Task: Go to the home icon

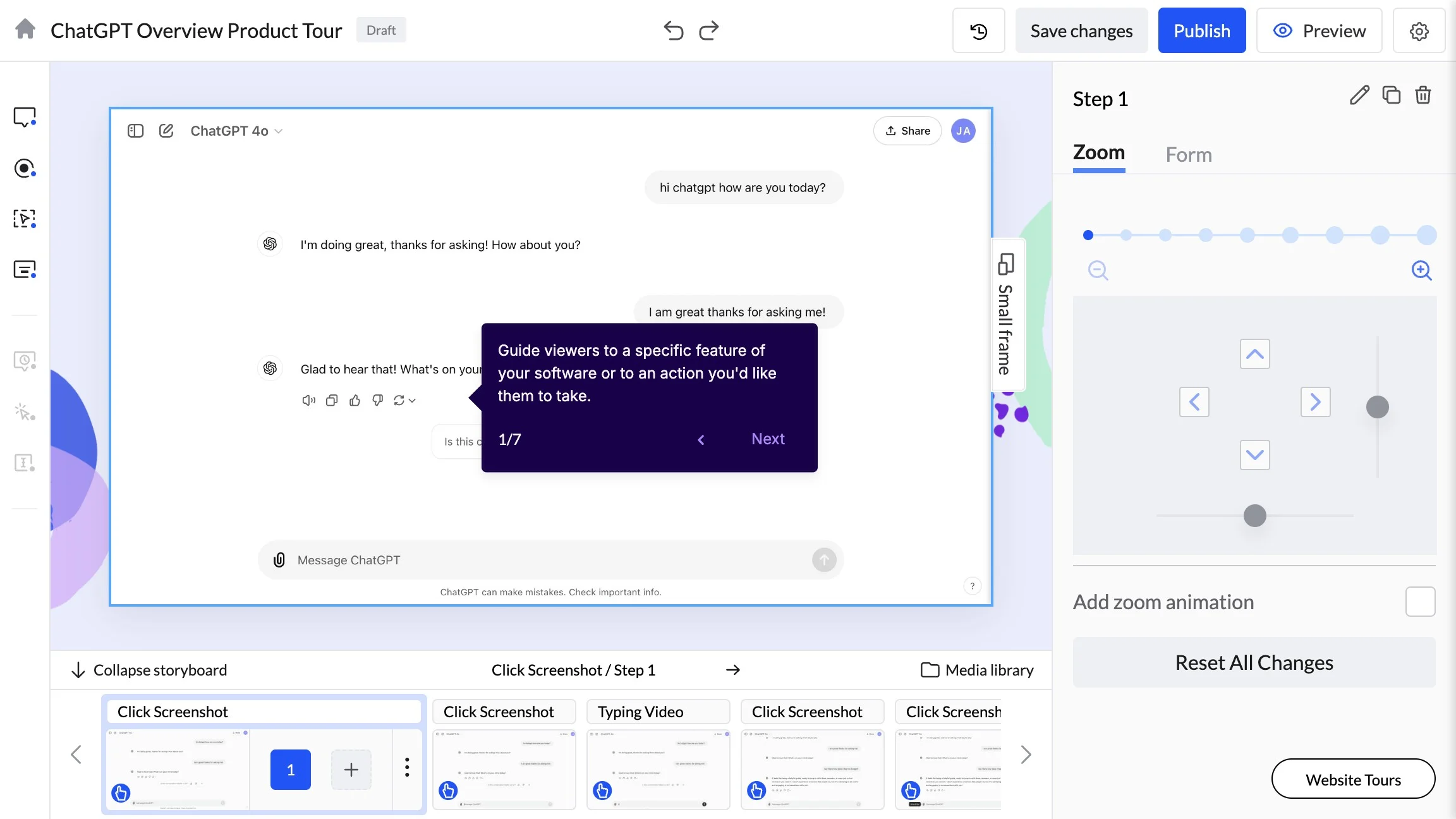Action: click(x=25, y=29)
